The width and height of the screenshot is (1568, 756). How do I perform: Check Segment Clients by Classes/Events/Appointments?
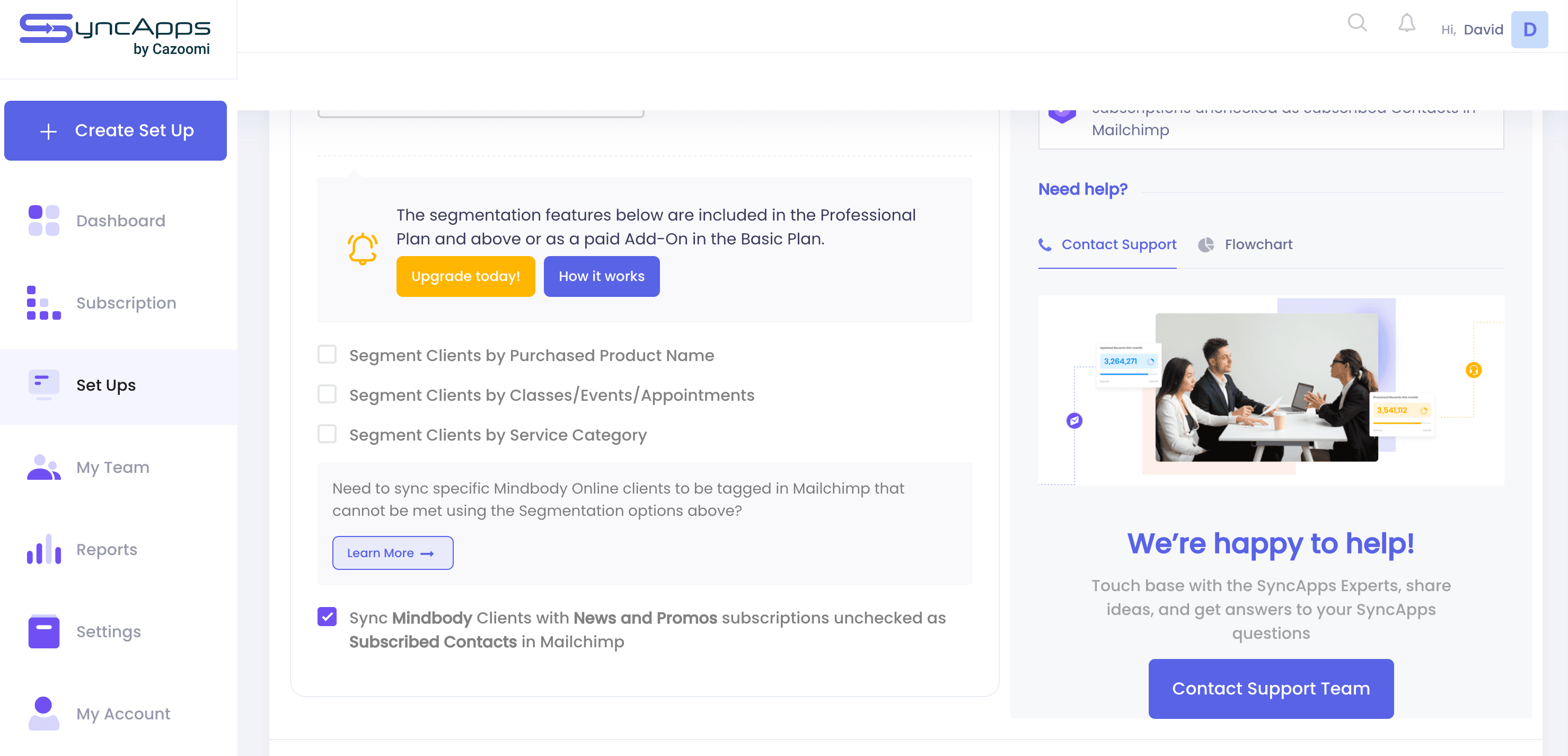[x=327, y=394]
